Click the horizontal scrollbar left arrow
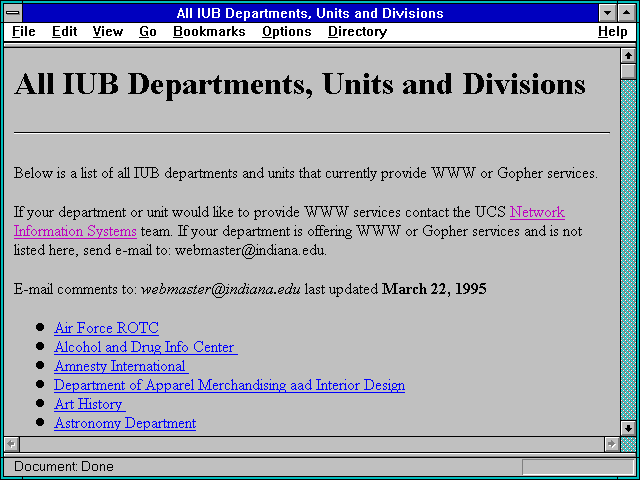Image resolution: width=640 pixels, height=480 pixels. coord(12,444)
